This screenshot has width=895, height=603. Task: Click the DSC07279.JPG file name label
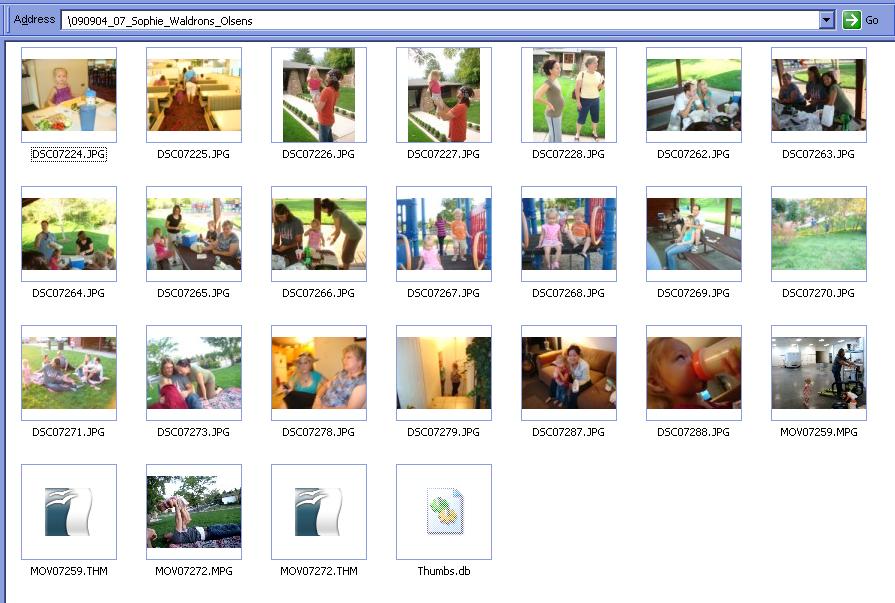tap(444, 432)
